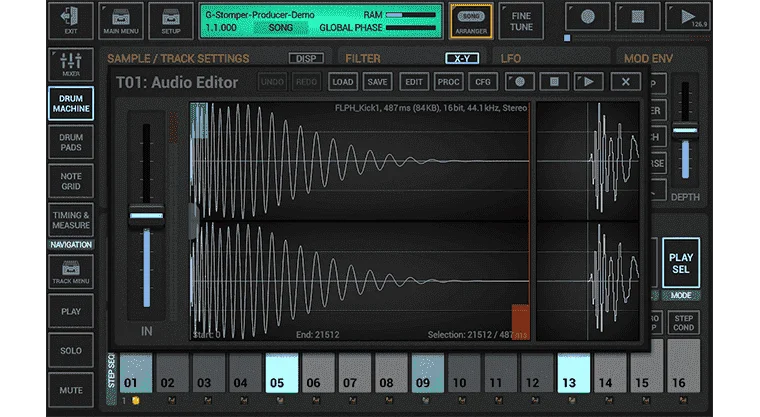Toggle step 07 in the sequencer
This screenshot has width=760, height=417.
[x=355, y=372]
